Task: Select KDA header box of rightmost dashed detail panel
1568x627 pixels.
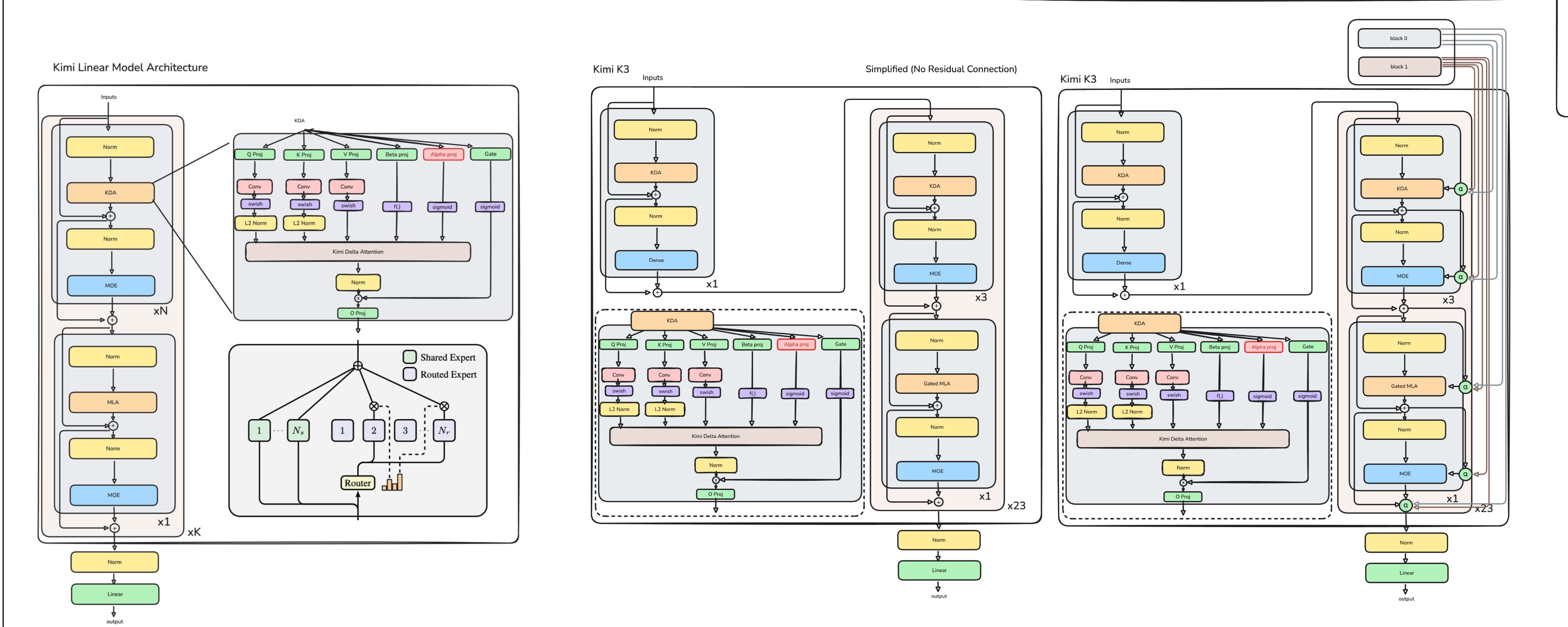Action: tap(1140, 323)
